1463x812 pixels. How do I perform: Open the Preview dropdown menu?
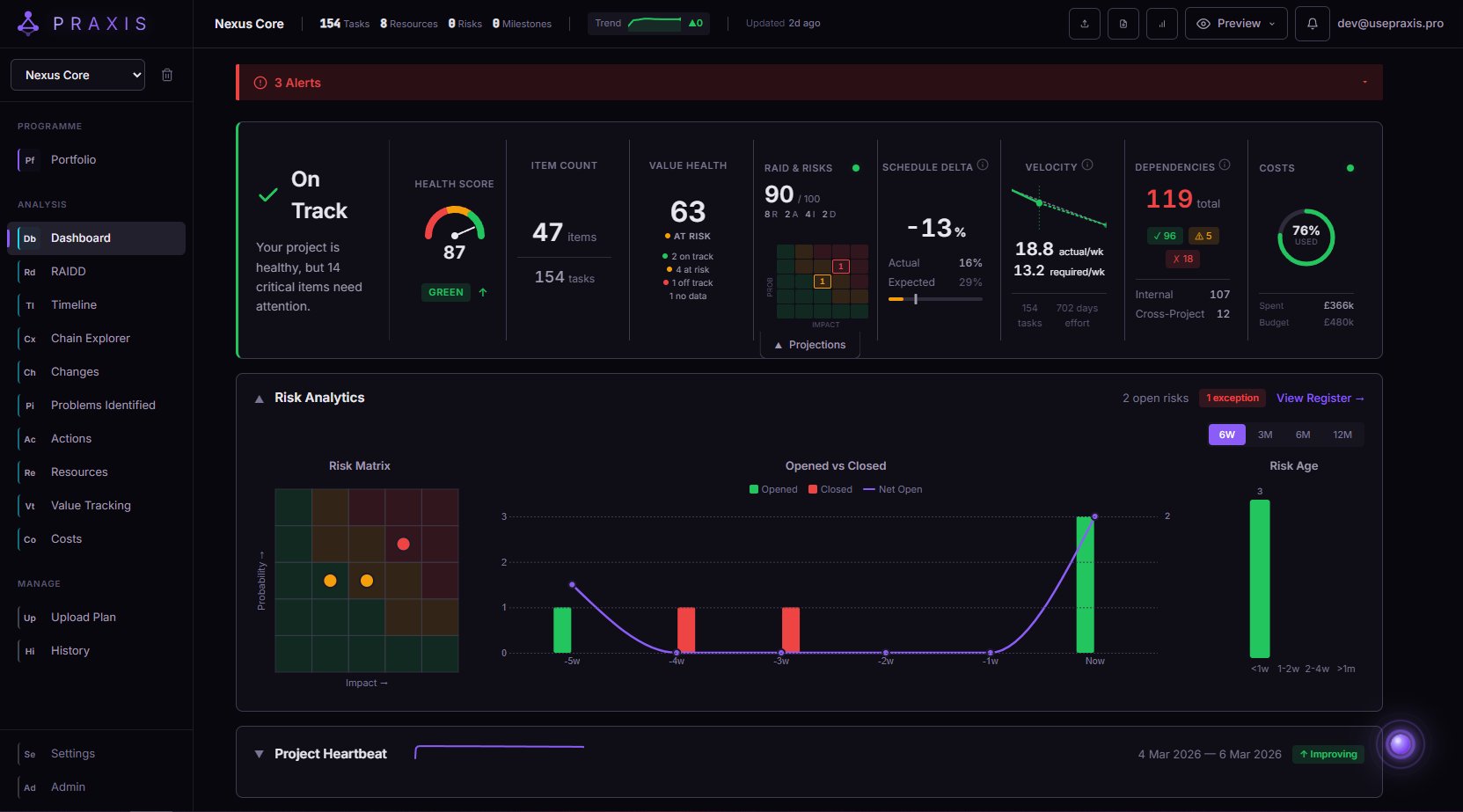(x=1236, y=24)
